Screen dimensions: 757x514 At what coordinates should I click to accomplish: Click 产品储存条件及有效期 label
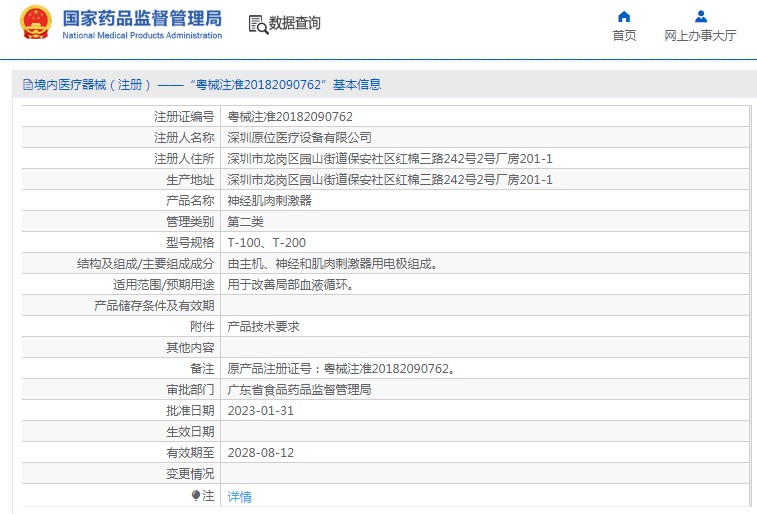click(154, 306)
